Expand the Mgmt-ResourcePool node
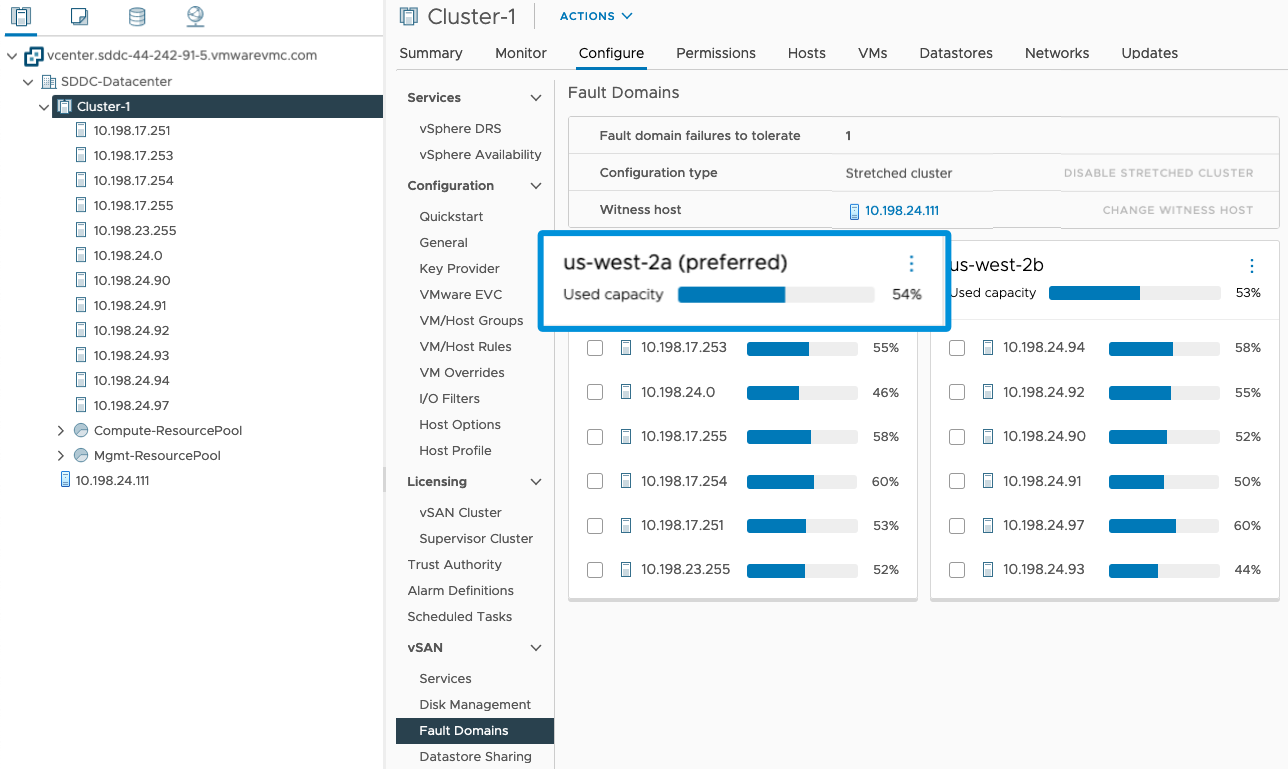 click(x=61, y=456)
